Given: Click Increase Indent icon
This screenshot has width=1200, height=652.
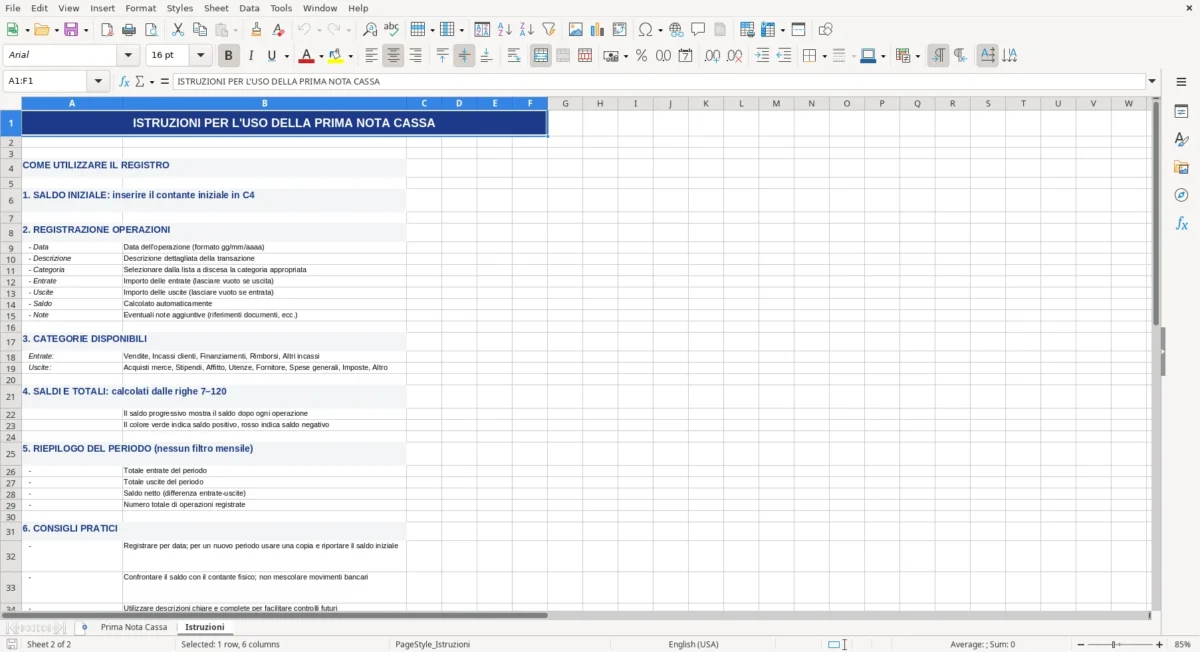Looking at the screenshot, I should click(x=763, y=56).
